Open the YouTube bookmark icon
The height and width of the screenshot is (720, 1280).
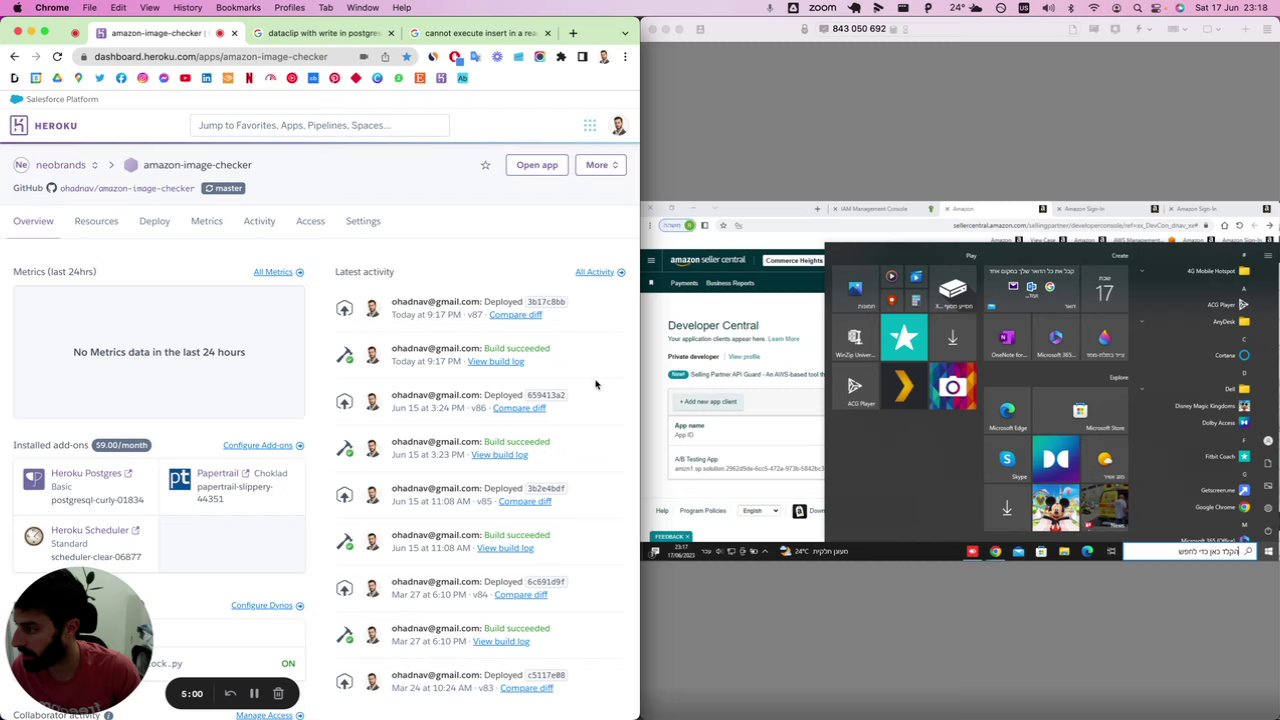tap(185, 78)
